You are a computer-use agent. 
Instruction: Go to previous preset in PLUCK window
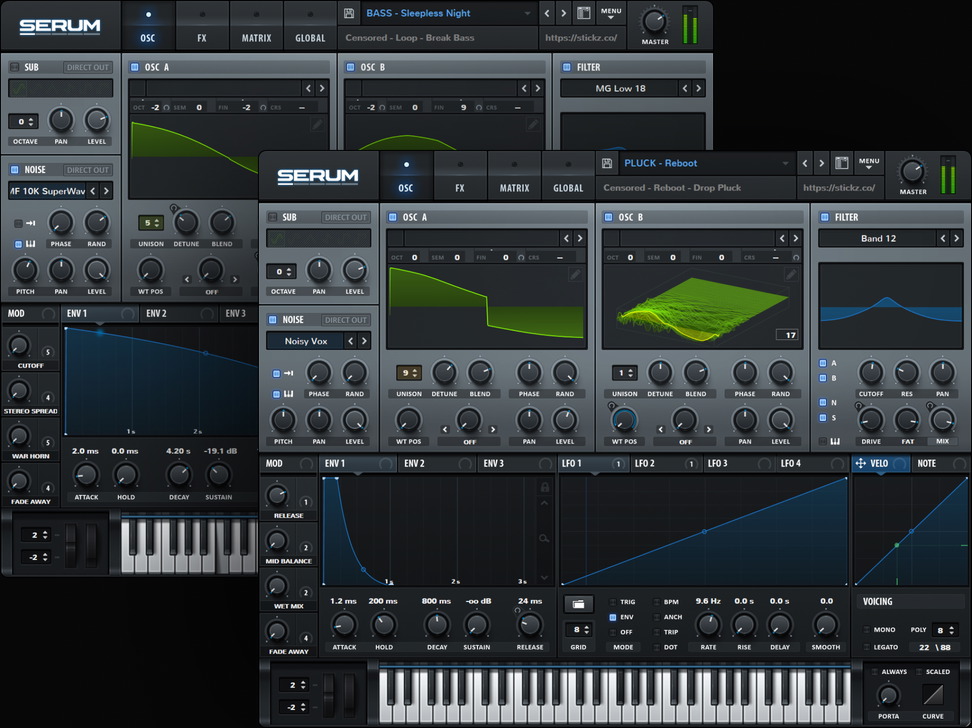(x=805, y=163)
